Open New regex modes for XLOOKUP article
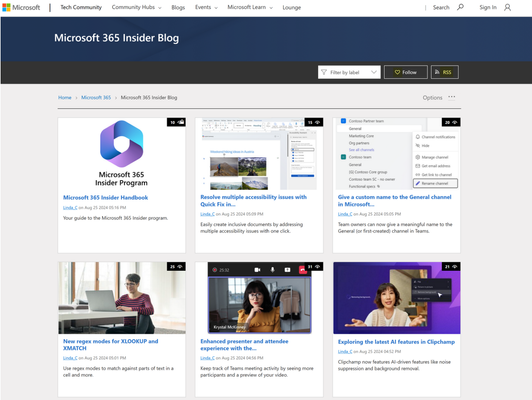532x400 pixels. (111, 344)
